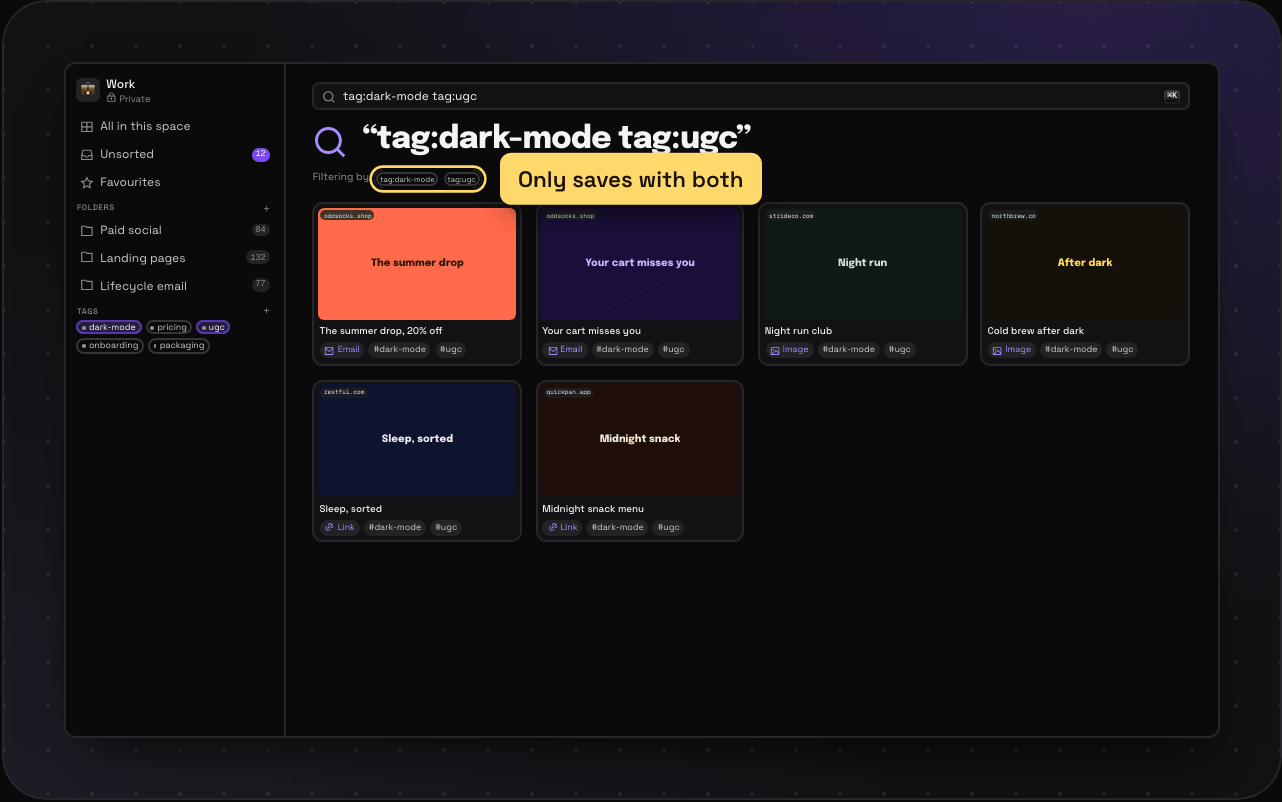Click the title "Midnight snack menu"
The height and width of the screenshot is (802, 1282).
coord(593,509)
